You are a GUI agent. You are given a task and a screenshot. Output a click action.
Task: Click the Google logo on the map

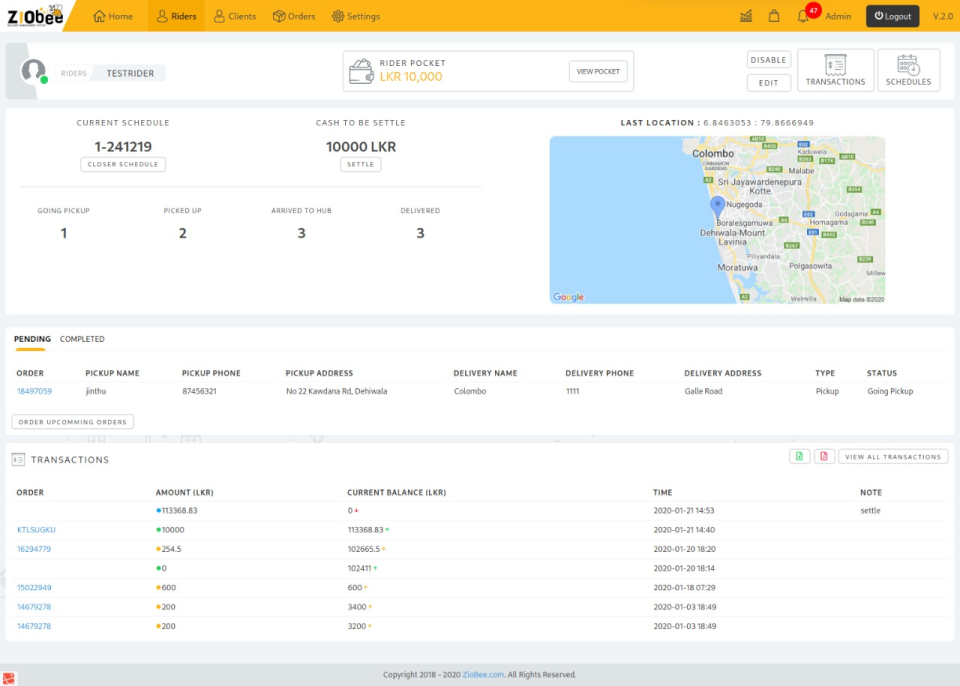point(568,296)
